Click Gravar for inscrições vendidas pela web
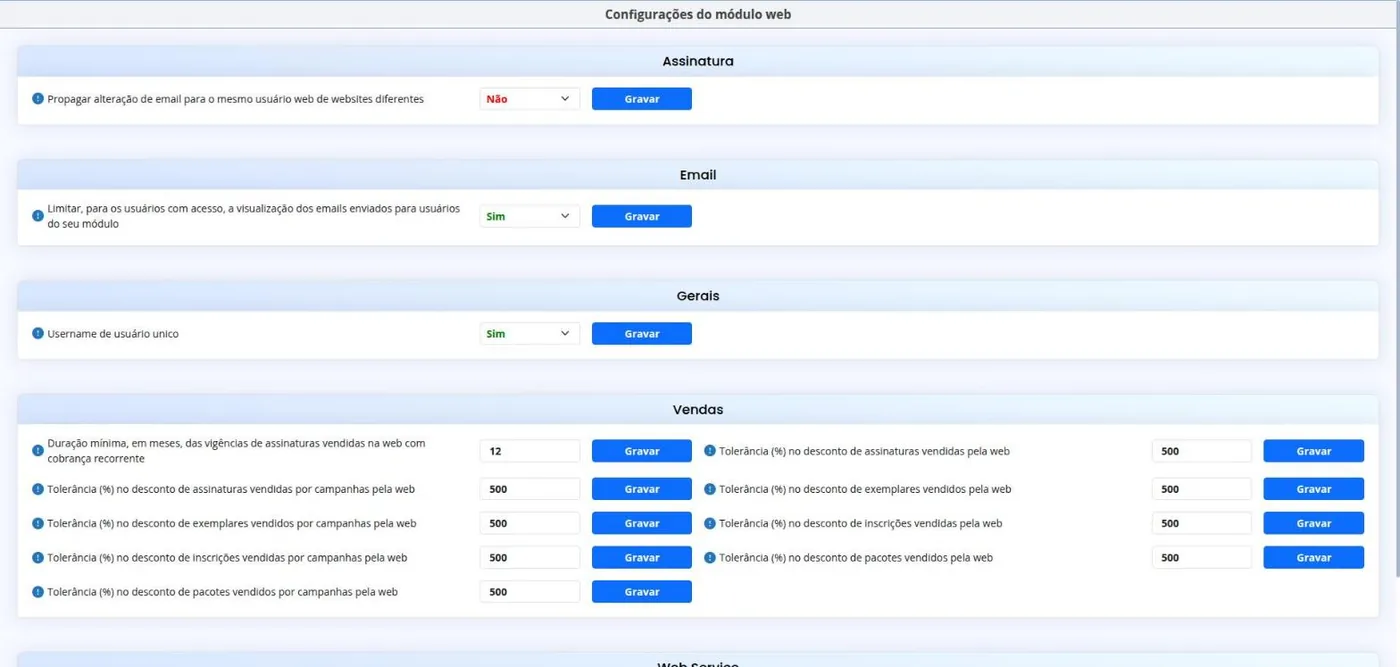The height and width of the screenshot is (667, 1400). pos(1314,523)
